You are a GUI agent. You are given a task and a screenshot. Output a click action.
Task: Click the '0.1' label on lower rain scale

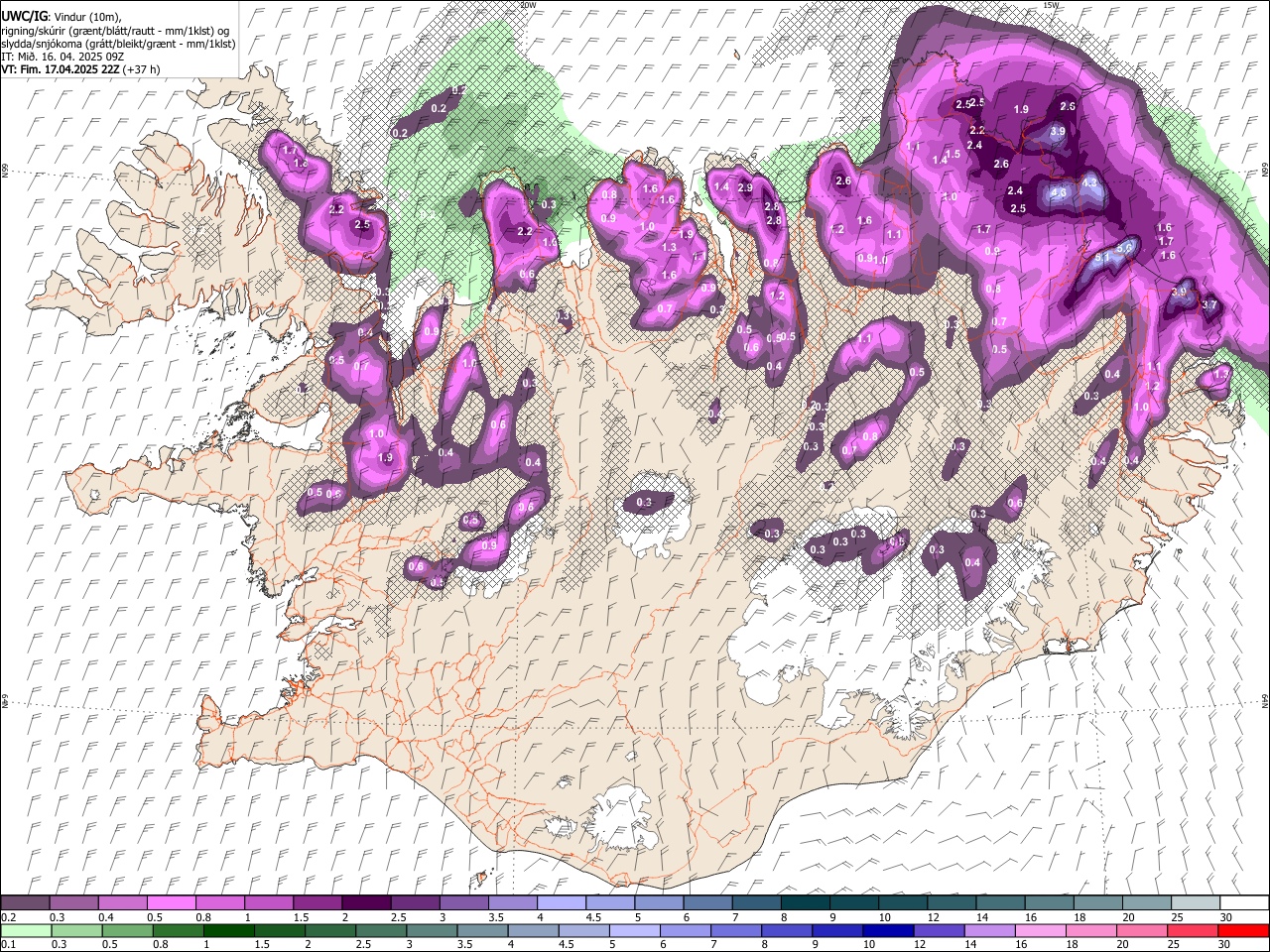(x=7, y=945)
